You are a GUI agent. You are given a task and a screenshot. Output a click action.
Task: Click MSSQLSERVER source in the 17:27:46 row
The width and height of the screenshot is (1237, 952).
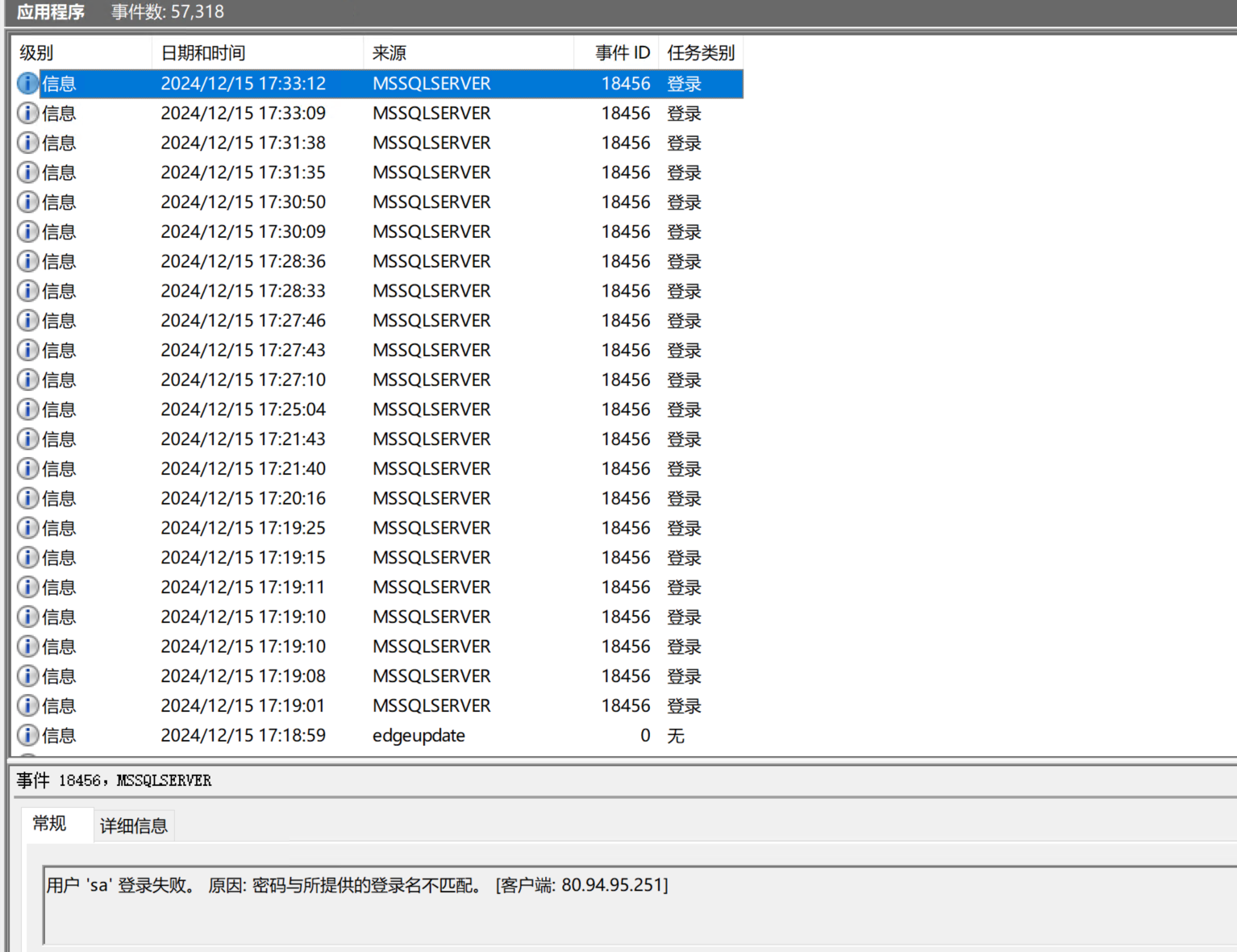[x=431, y=321]
